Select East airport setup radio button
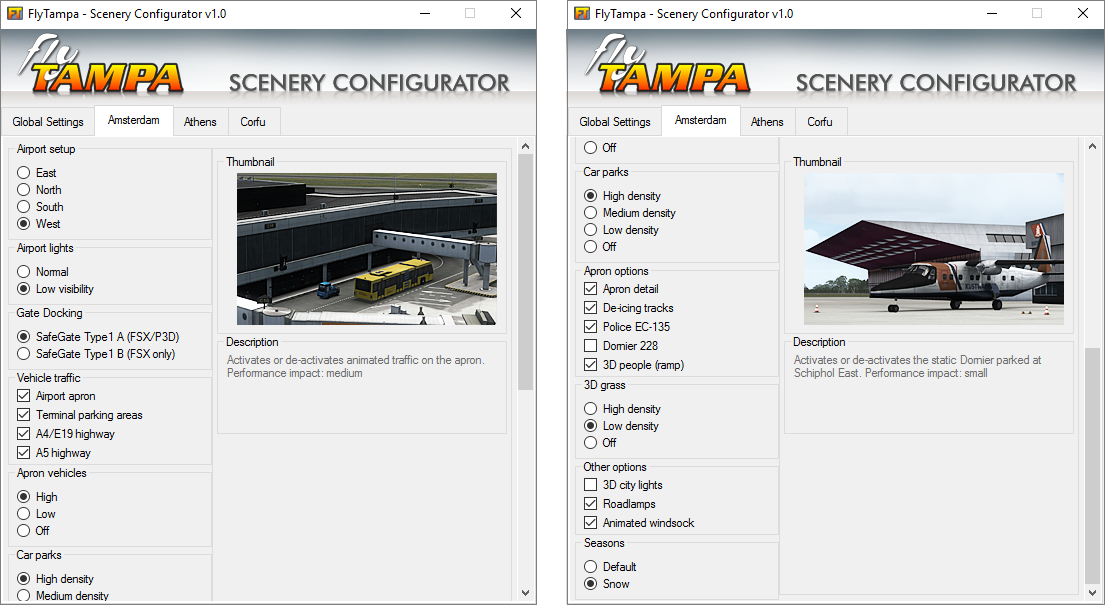Viewport: 1105px width, 605px height. 23,173
